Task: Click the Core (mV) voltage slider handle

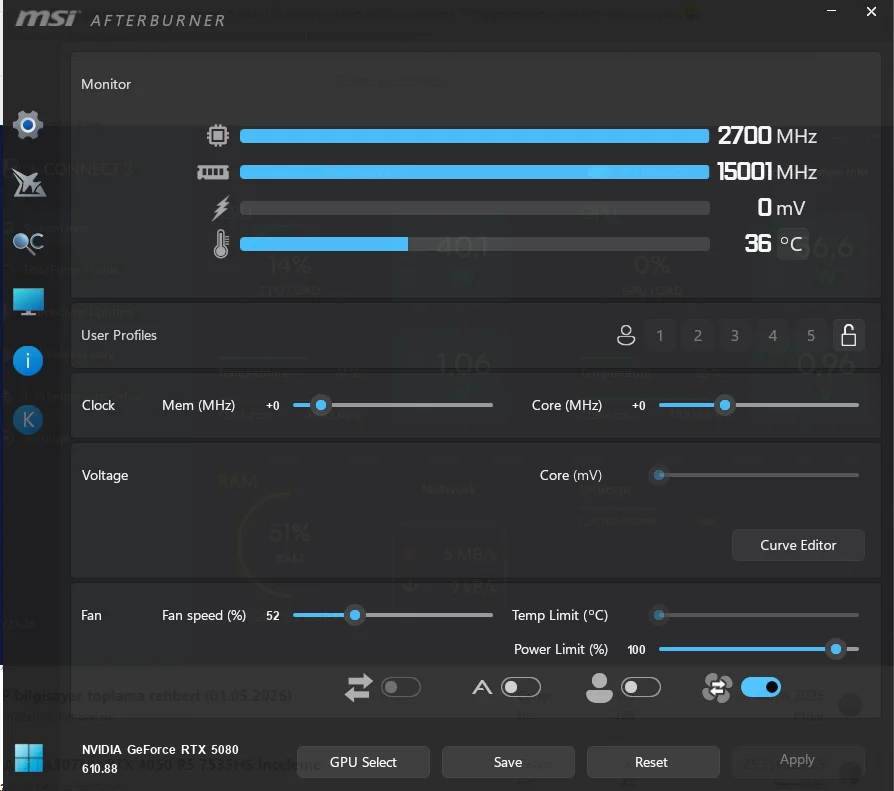Action: click(659, 475)
